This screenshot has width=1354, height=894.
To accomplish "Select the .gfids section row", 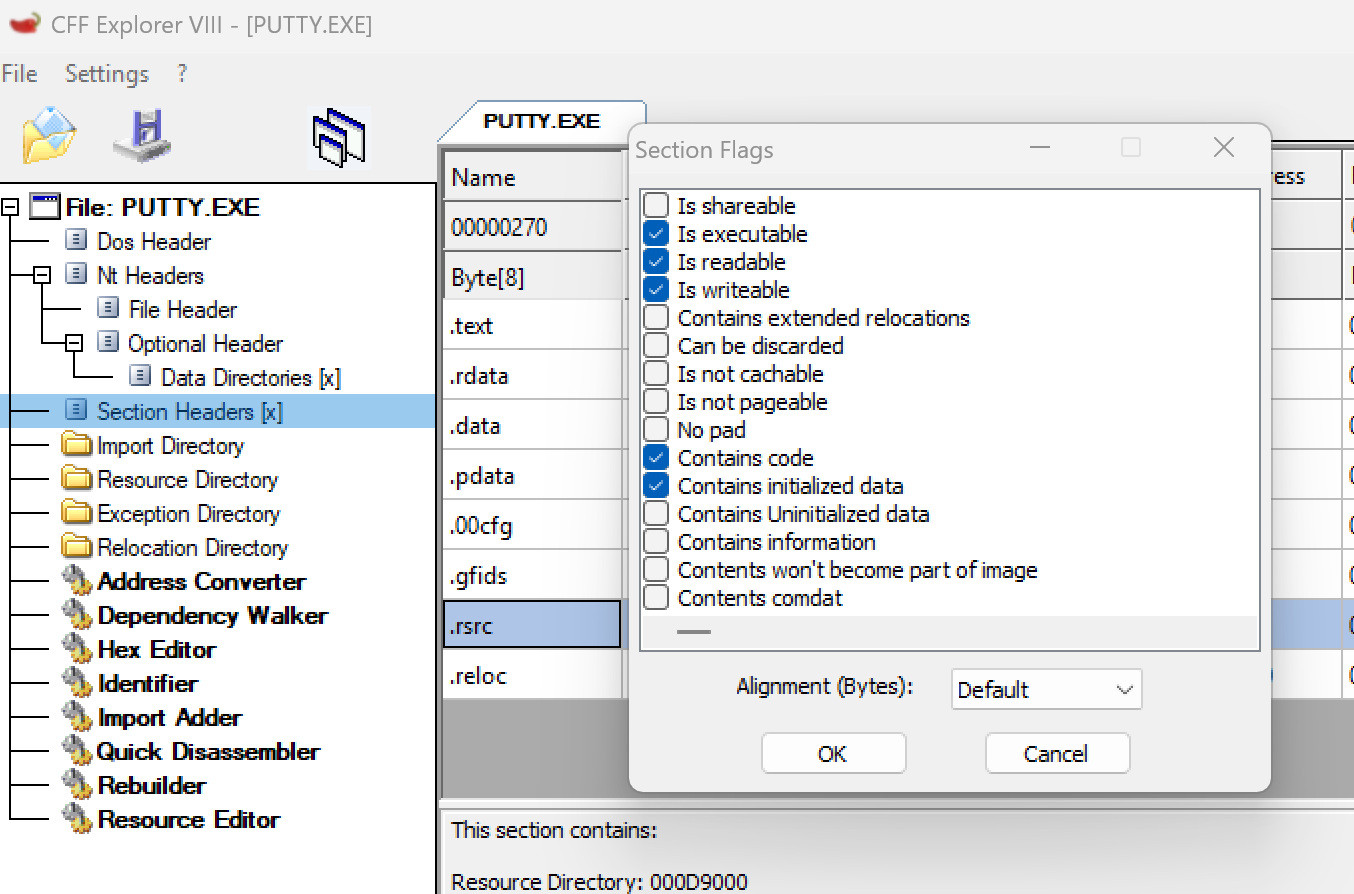I will 532,575.
